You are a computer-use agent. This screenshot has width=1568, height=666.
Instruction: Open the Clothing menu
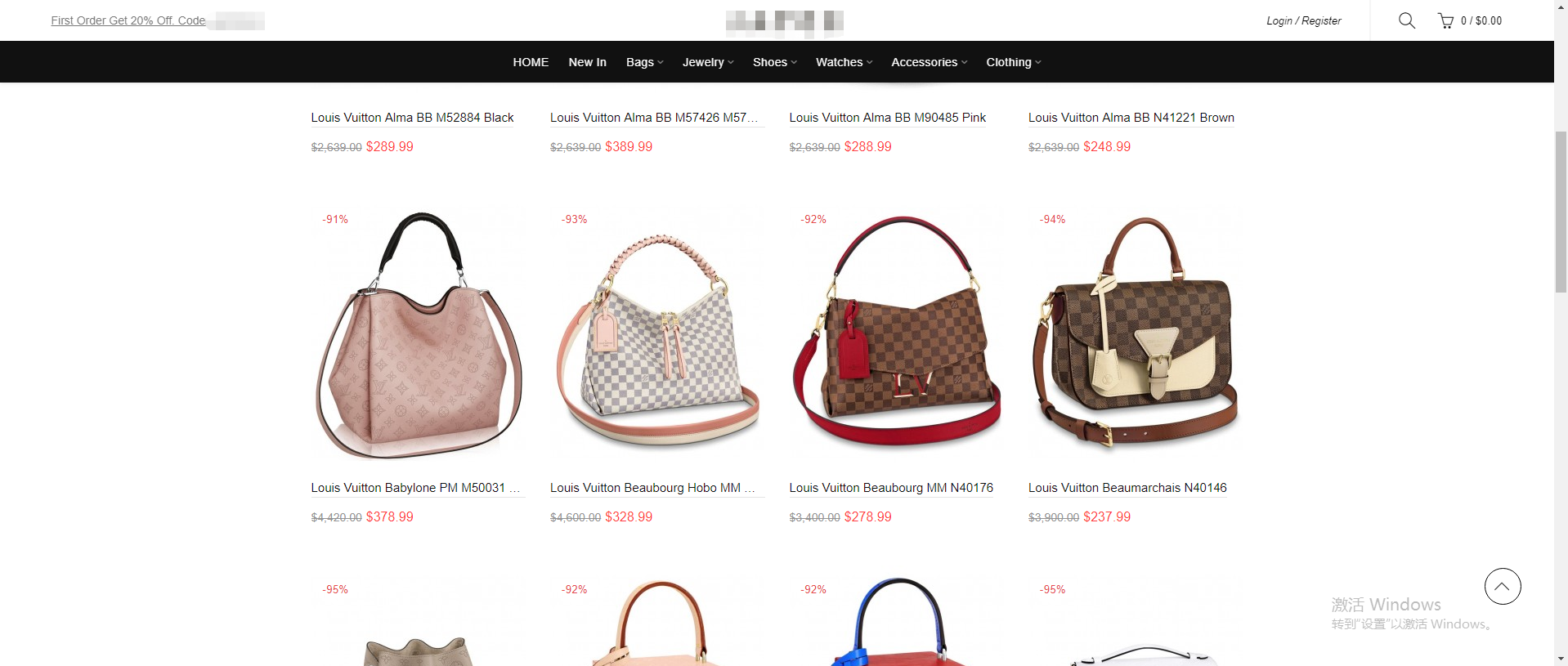(1013, 62)
